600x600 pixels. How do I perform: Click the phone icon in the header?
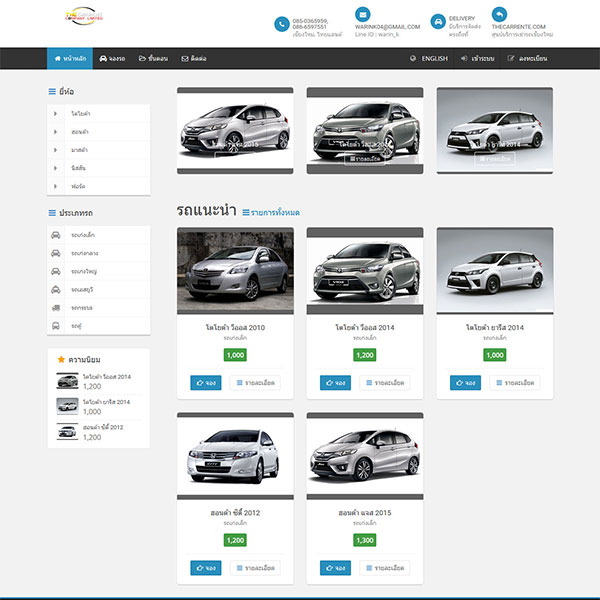[x=282, y=24]
